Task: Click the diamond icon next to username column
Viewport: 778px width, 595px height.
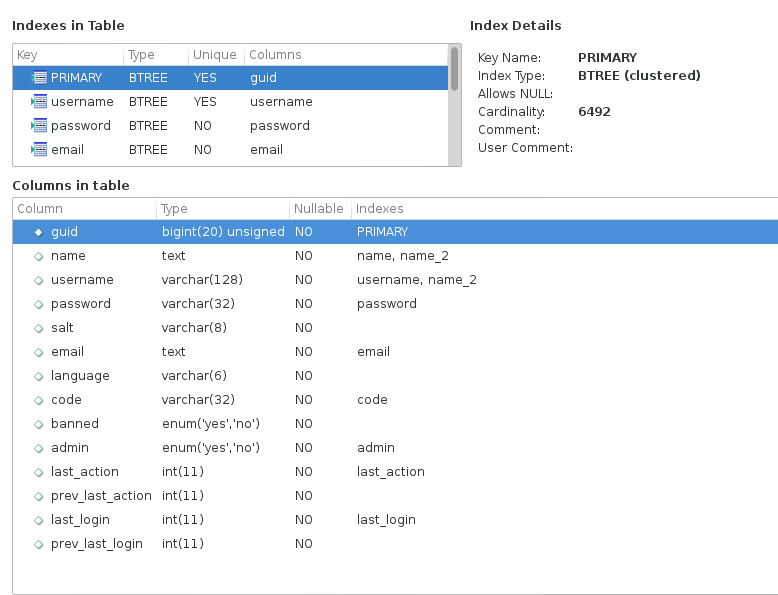Action: click(39, 280)
